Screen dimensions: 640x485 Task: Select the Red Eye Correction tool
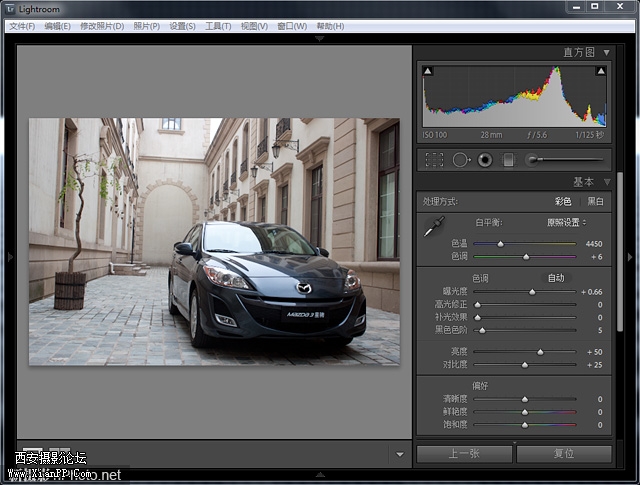click(x=485, y=160)
